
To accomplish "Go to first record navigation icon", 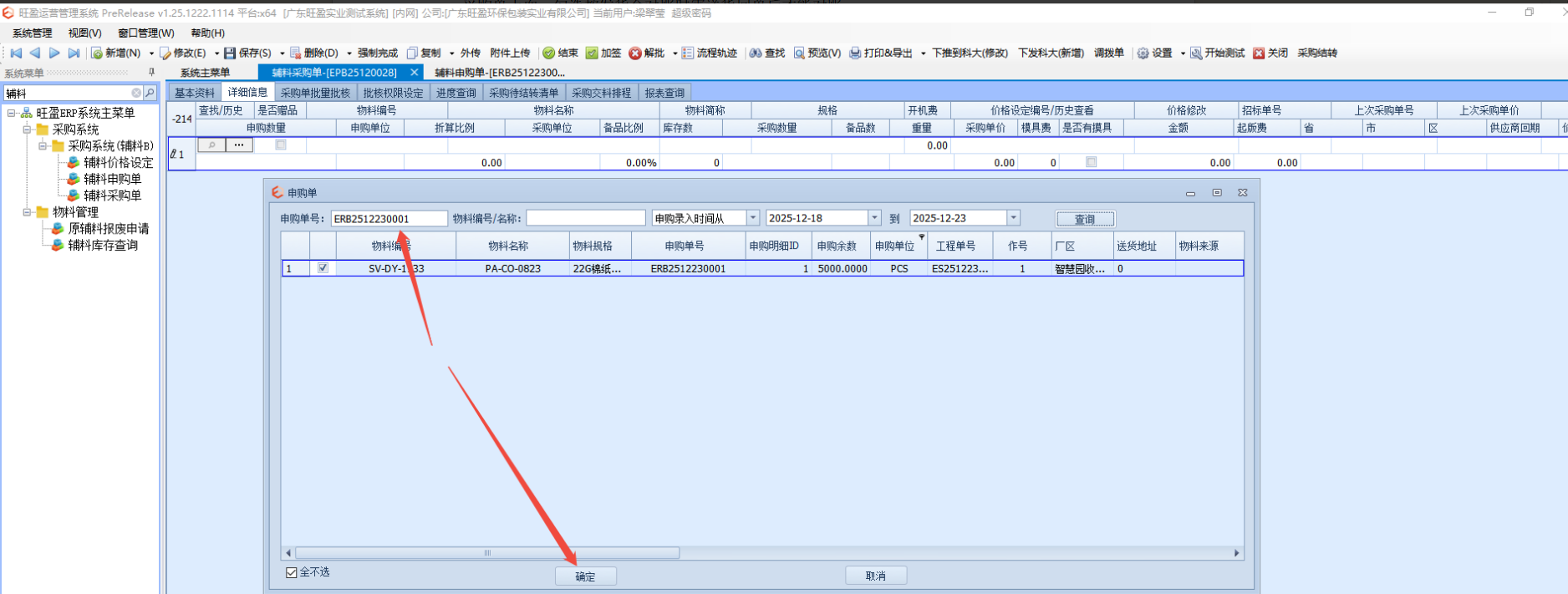I will [x=16, y=53].
